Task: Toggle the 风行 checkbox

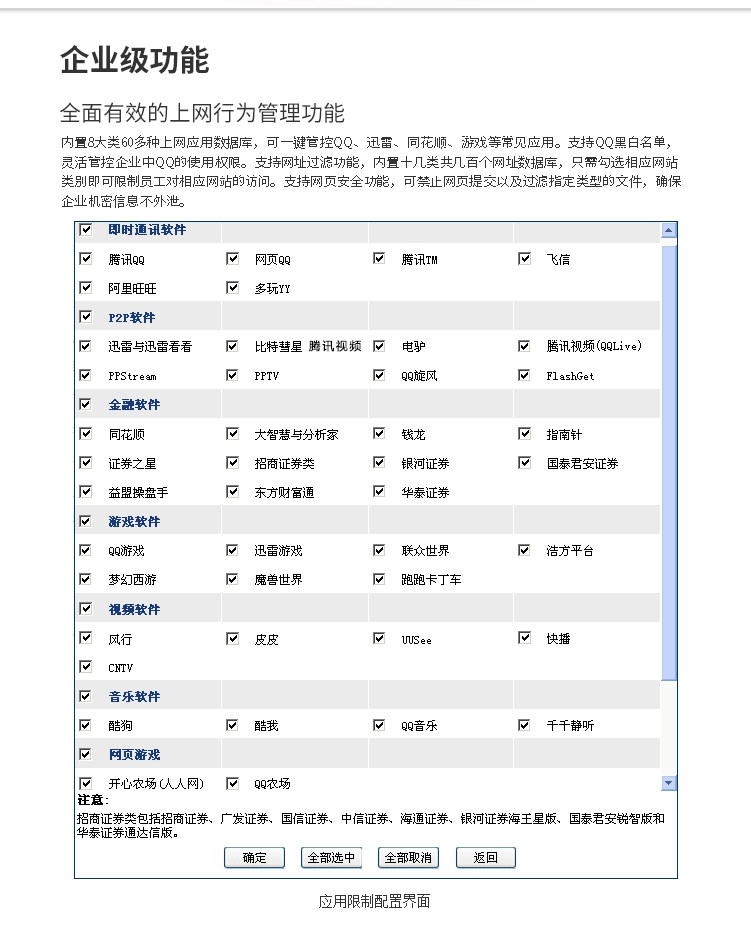Action: tap(86, 638)
